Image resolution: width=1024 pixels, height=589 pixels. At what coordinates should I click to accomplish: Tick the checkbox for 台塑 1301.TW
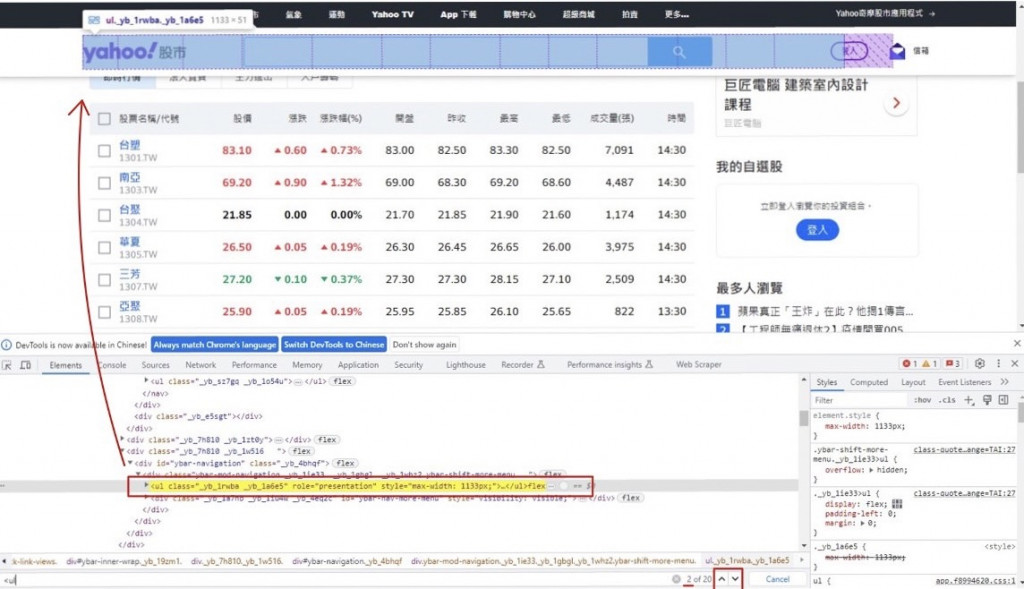(104, 151)
